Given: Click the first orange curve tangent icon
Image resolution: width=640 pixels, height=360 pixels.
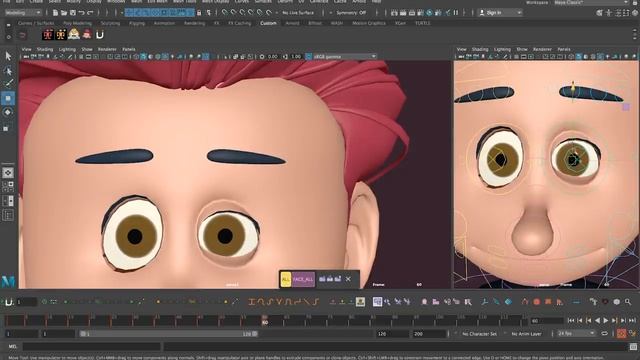Looking at the screenshot, I should [251, 302].
